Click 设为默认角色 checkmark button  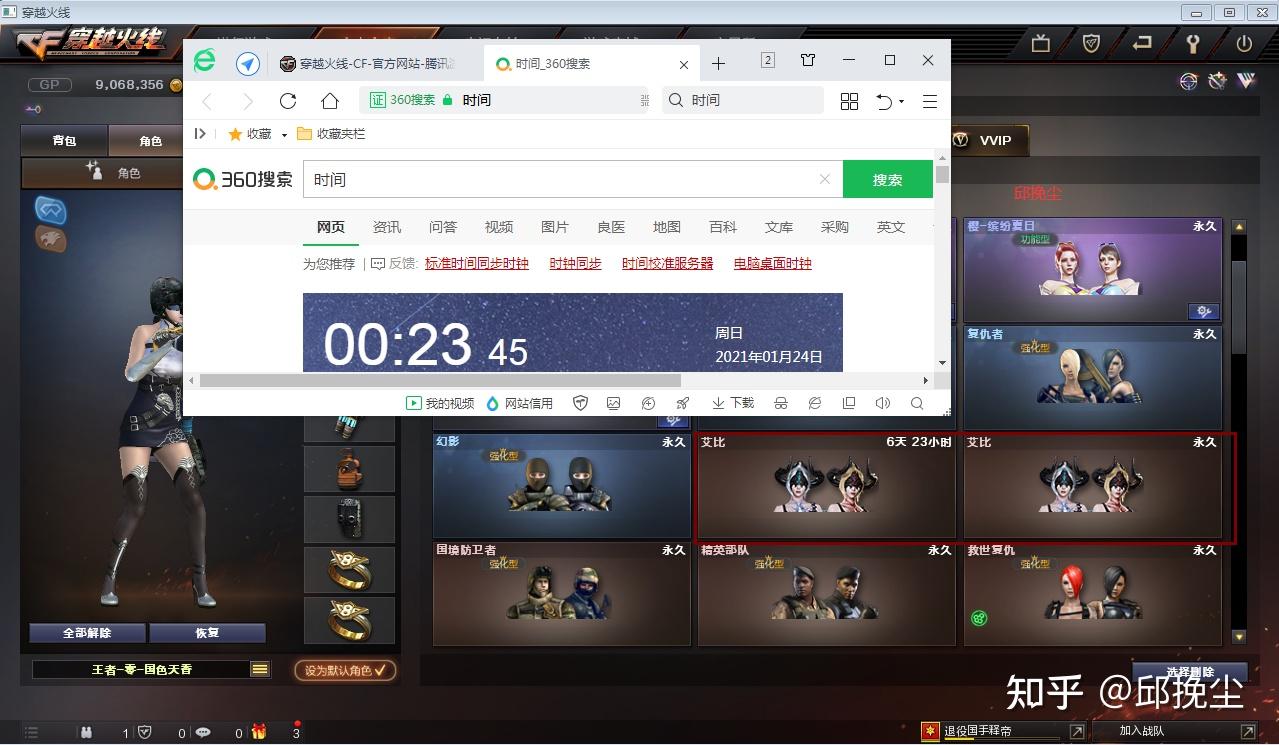pyautogui.click(x=345, y=670)
